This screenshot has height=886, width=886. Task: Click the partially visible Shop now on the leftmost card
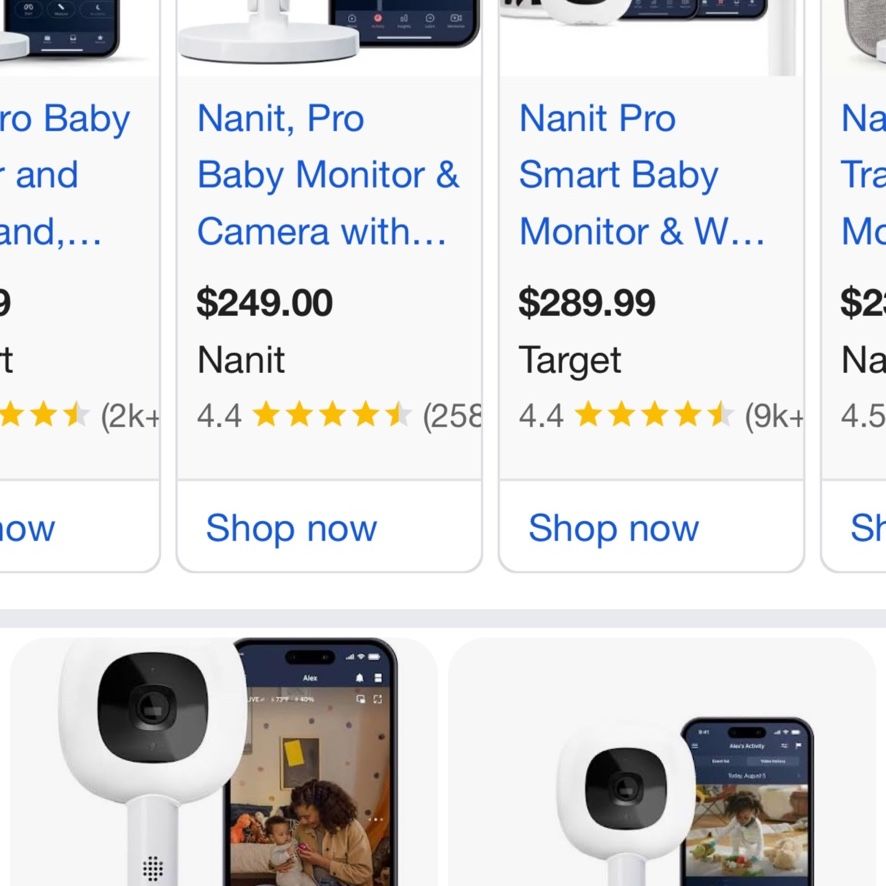(x=27, y=528)
